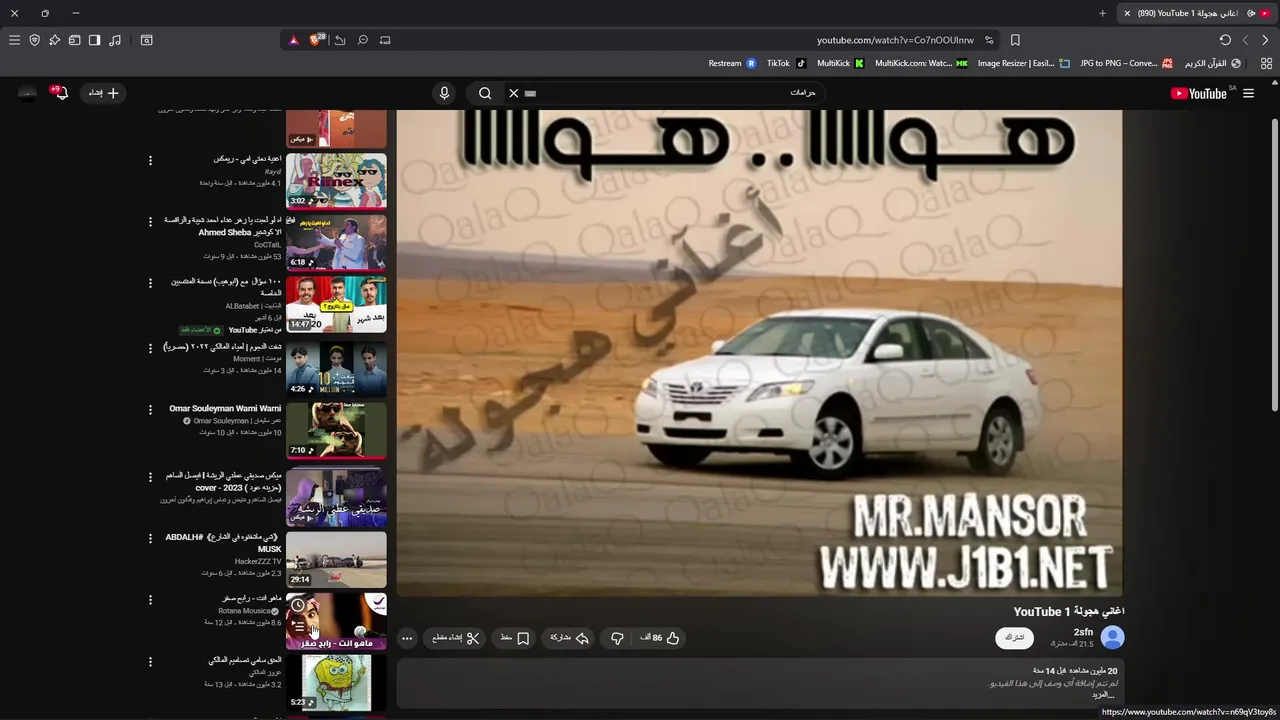Image resolution: width=1280 pixels, height=720 pixels.
Task: Add Rotana video to queue icon
Action: 298,626
